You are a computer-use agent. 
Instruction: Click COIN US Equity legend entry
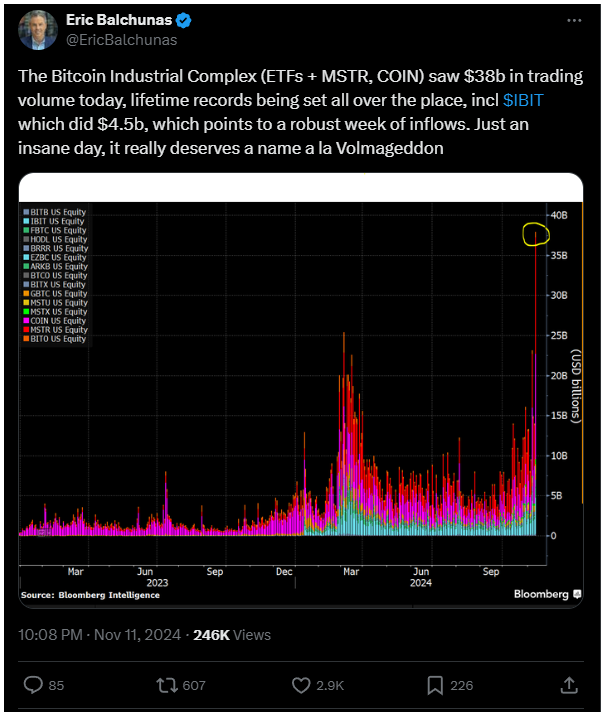pos(54,321)
